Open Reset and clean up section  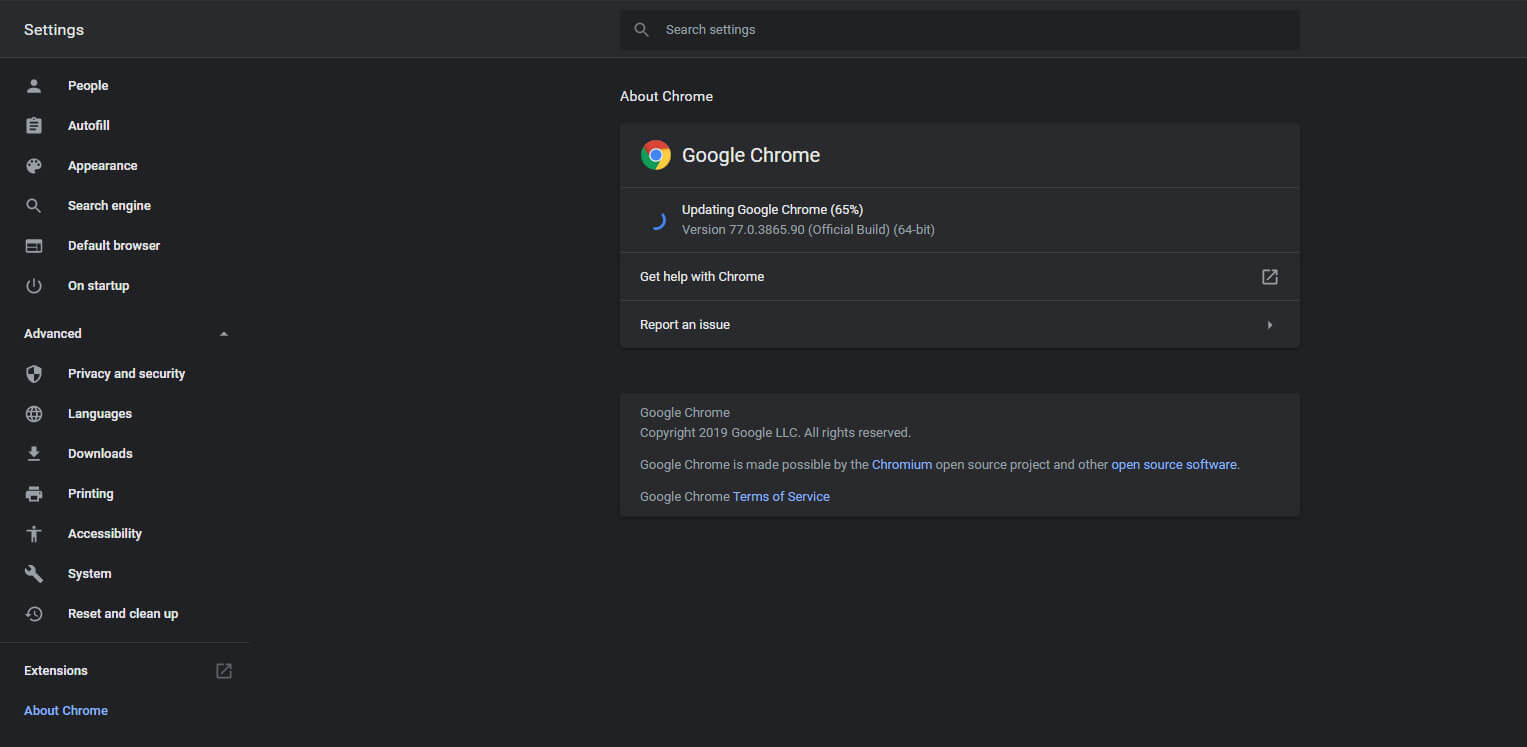[124, 614]
